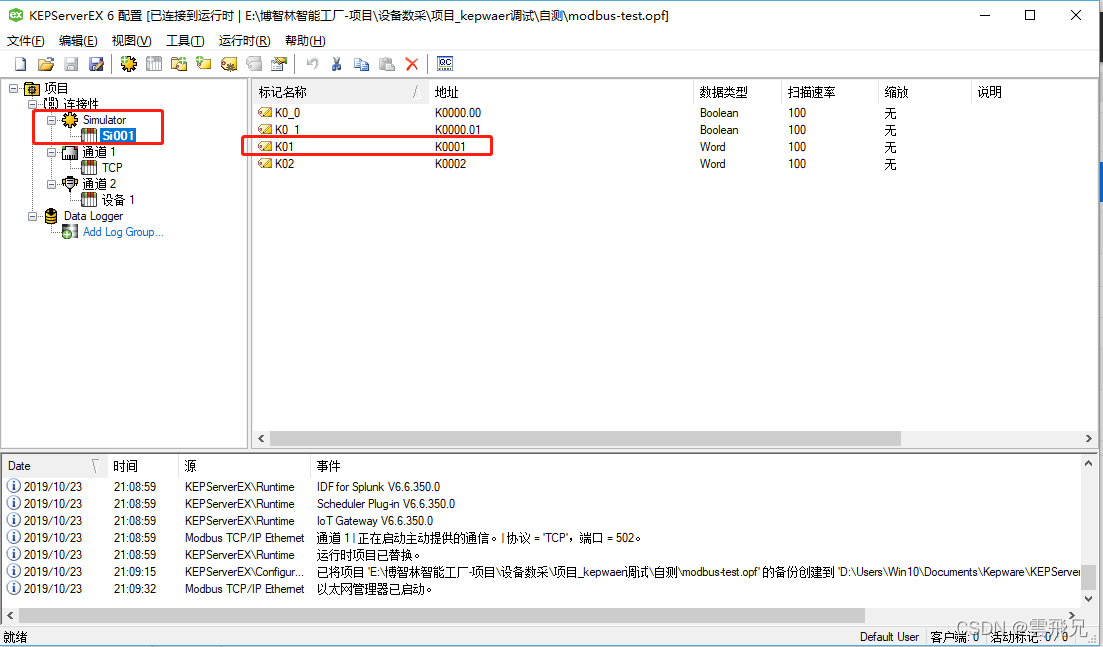Collapse the Data Logger tree node

(x=32, y=216)
